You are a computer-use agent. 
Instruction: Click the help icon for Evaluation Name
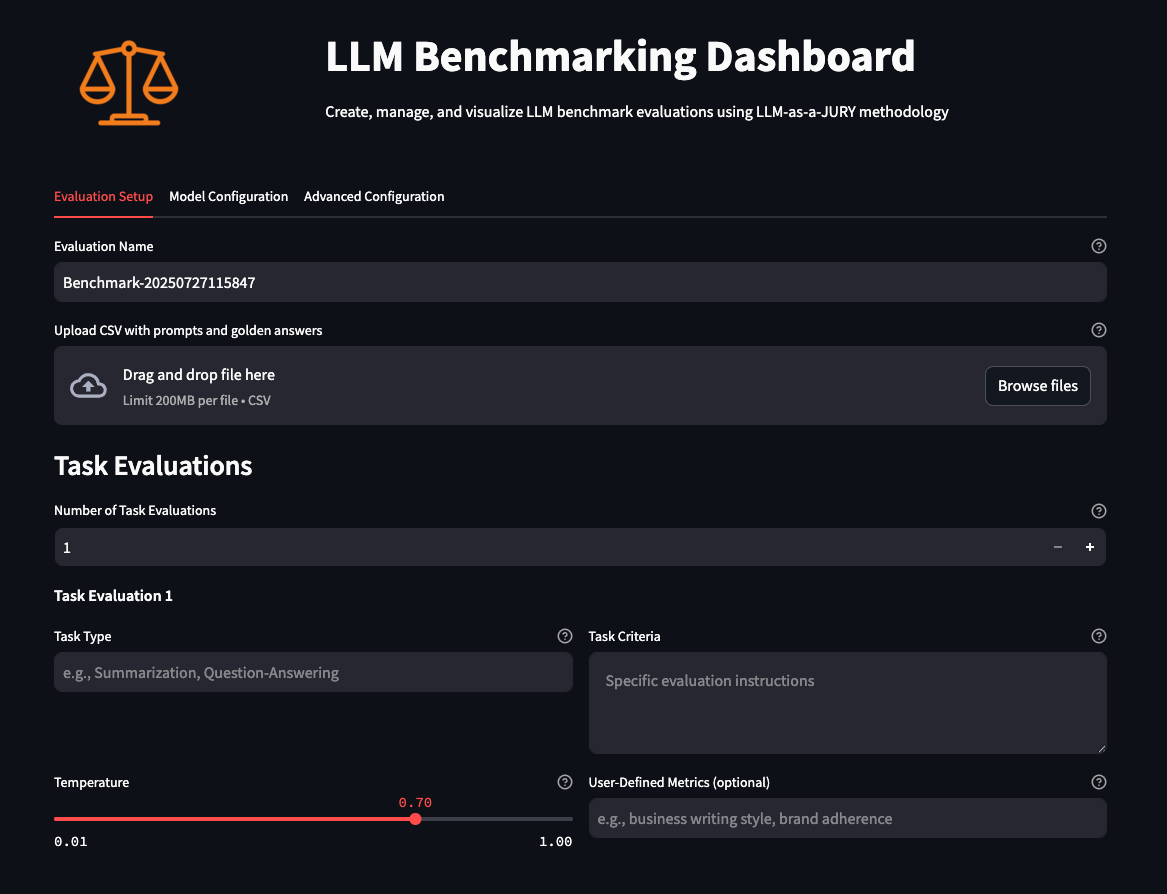[x=1099, y=246]
